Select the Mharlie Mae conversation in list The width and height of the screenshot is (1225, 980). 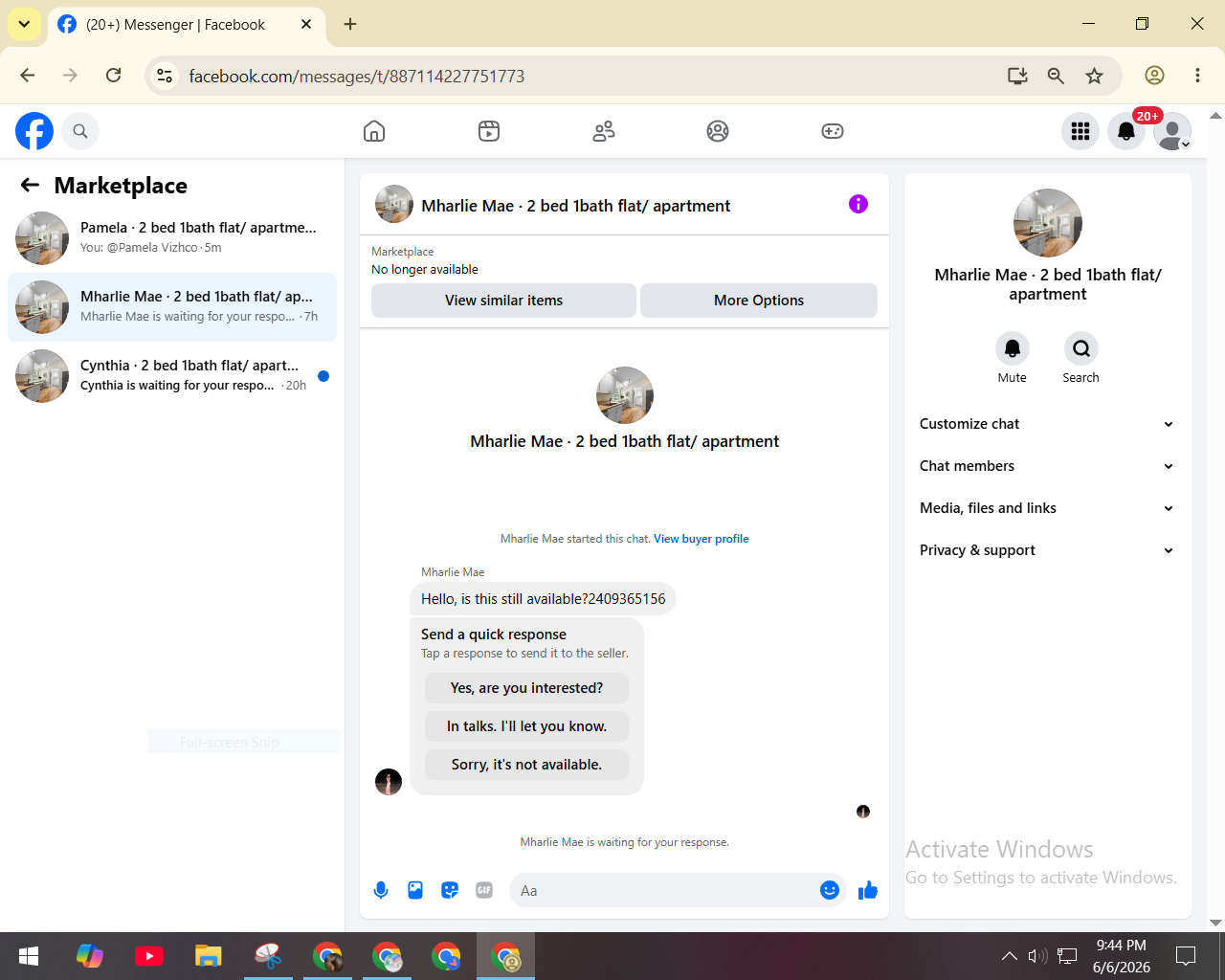click(x=172, y=307)
